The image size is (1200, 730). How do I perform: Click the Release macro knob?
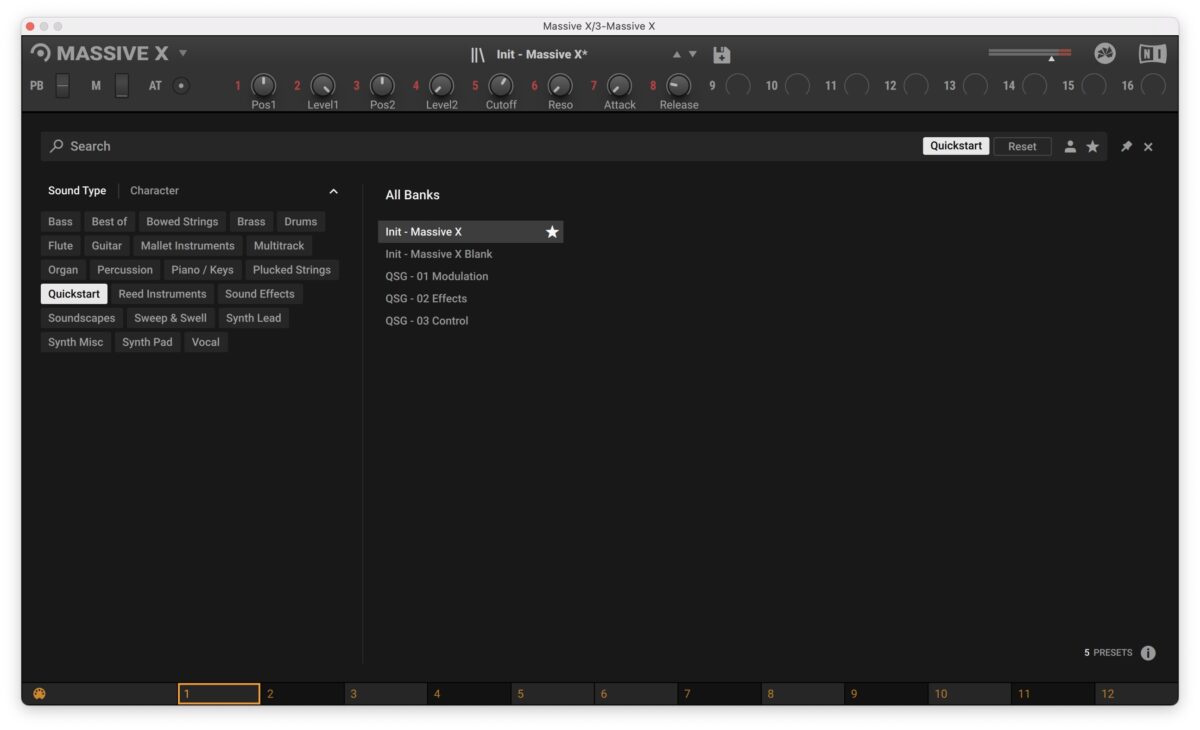point(678,86)
